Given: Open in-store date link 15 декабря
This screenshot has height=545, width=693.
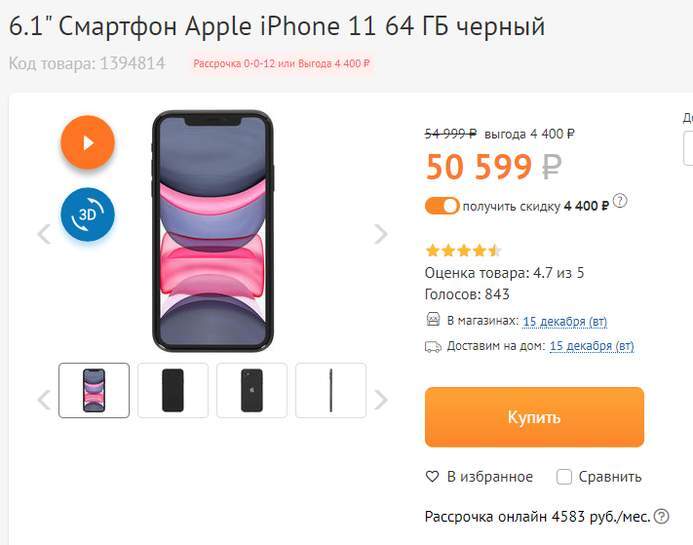Looking at the screenshot, I should [565, 321].
